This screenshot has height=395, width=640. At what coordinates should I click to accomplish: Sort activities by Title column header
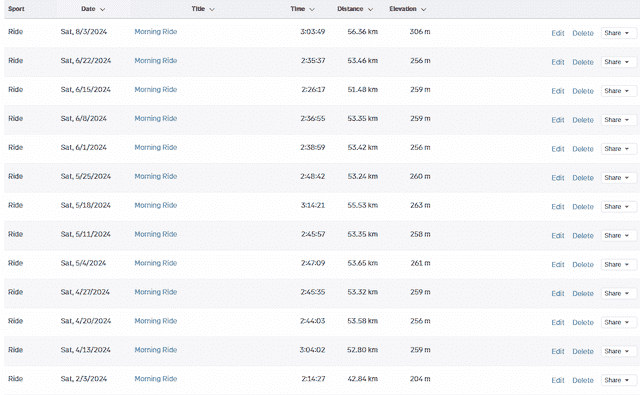click(x=203, y=9)
